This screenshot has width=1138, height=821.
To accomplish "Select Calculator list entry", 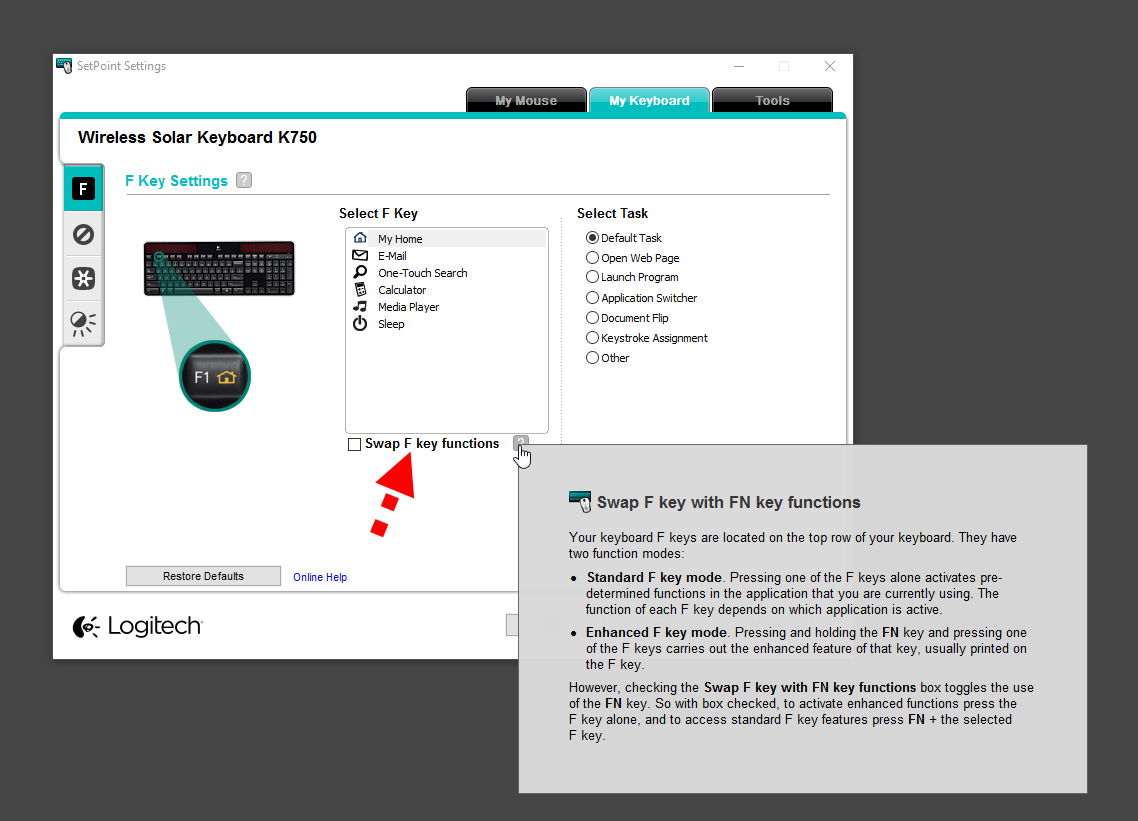I will pyautogui.click(x=447, y=290).
